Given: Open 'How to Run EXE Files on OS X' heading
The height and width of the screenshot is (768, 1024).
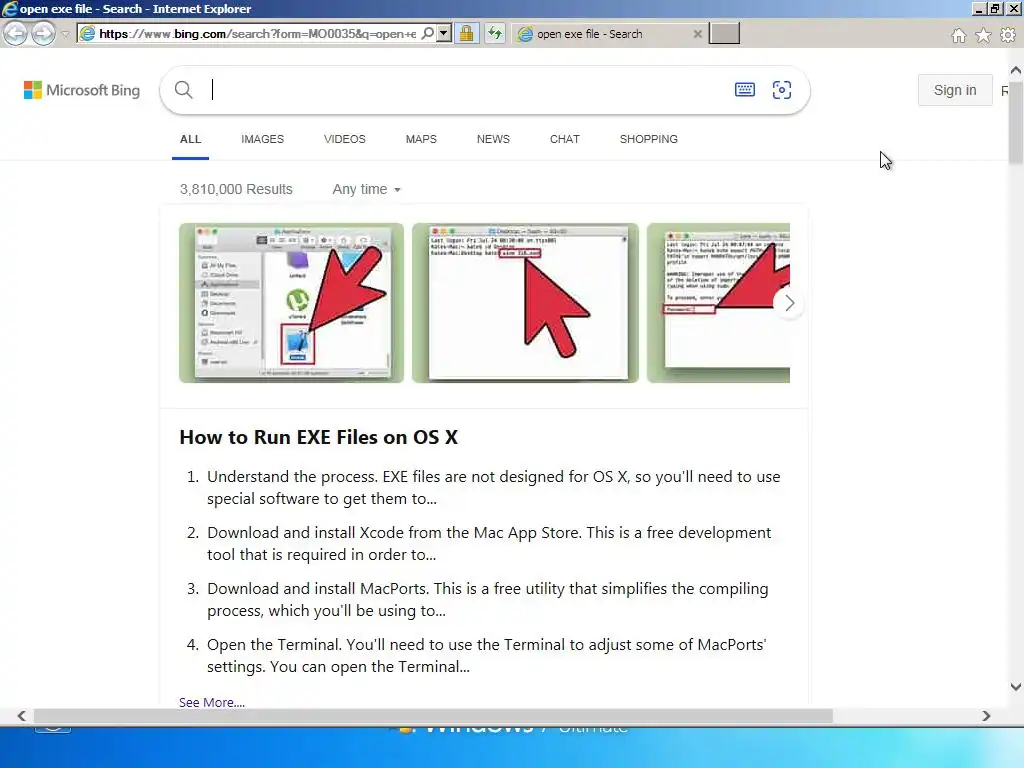Looking at the screenshot, I should pos(319,437).
